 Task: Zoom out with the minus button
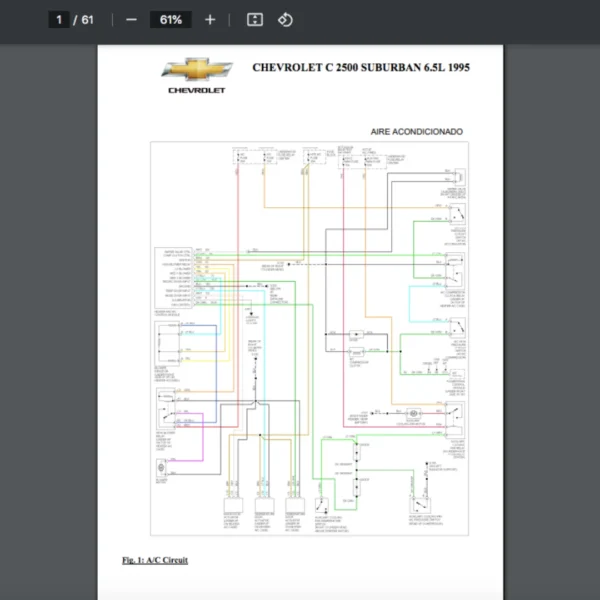pos(131,20)
